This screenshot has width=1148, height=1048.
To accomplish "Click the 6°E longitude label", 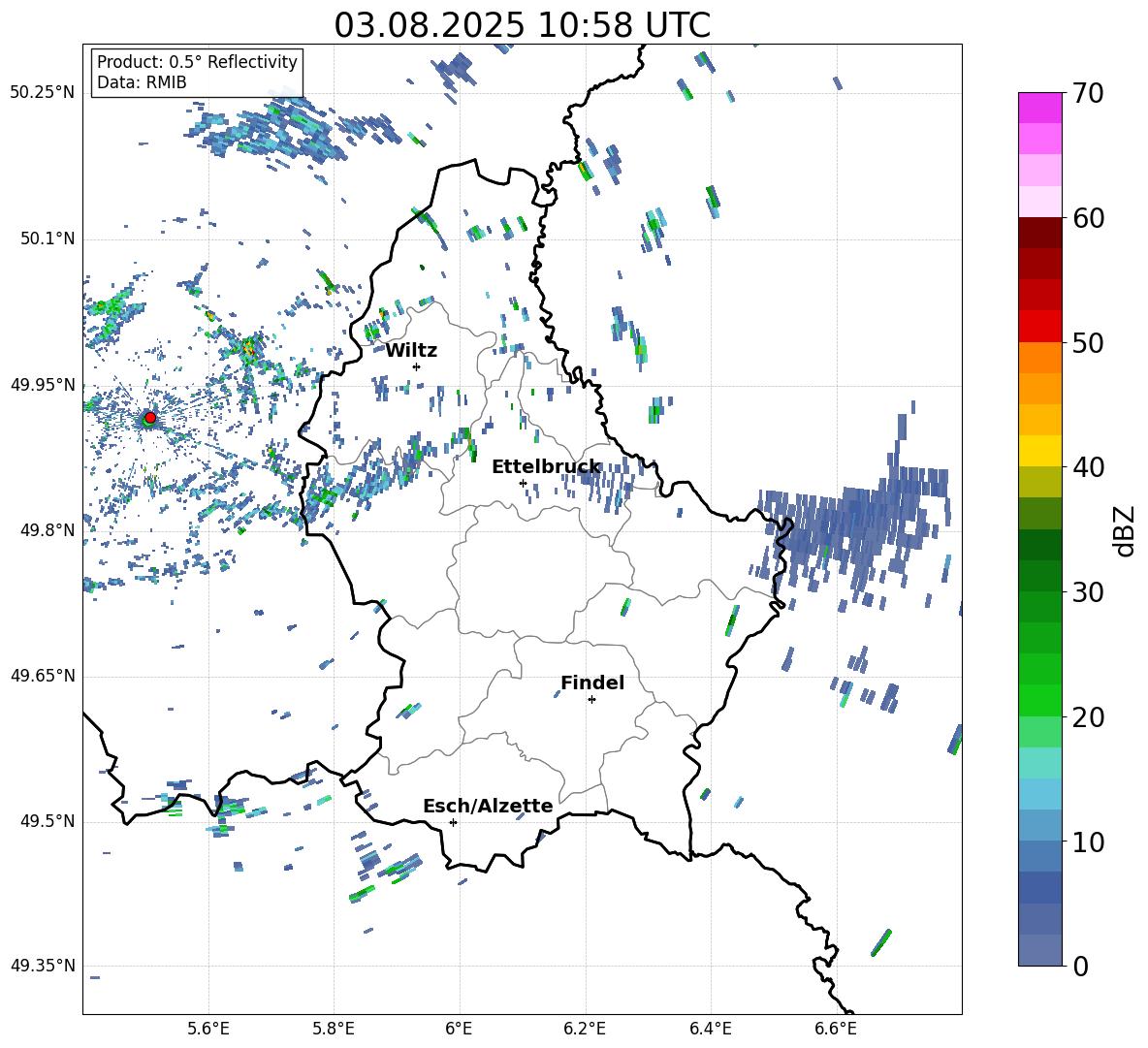I will point(459,1029).
